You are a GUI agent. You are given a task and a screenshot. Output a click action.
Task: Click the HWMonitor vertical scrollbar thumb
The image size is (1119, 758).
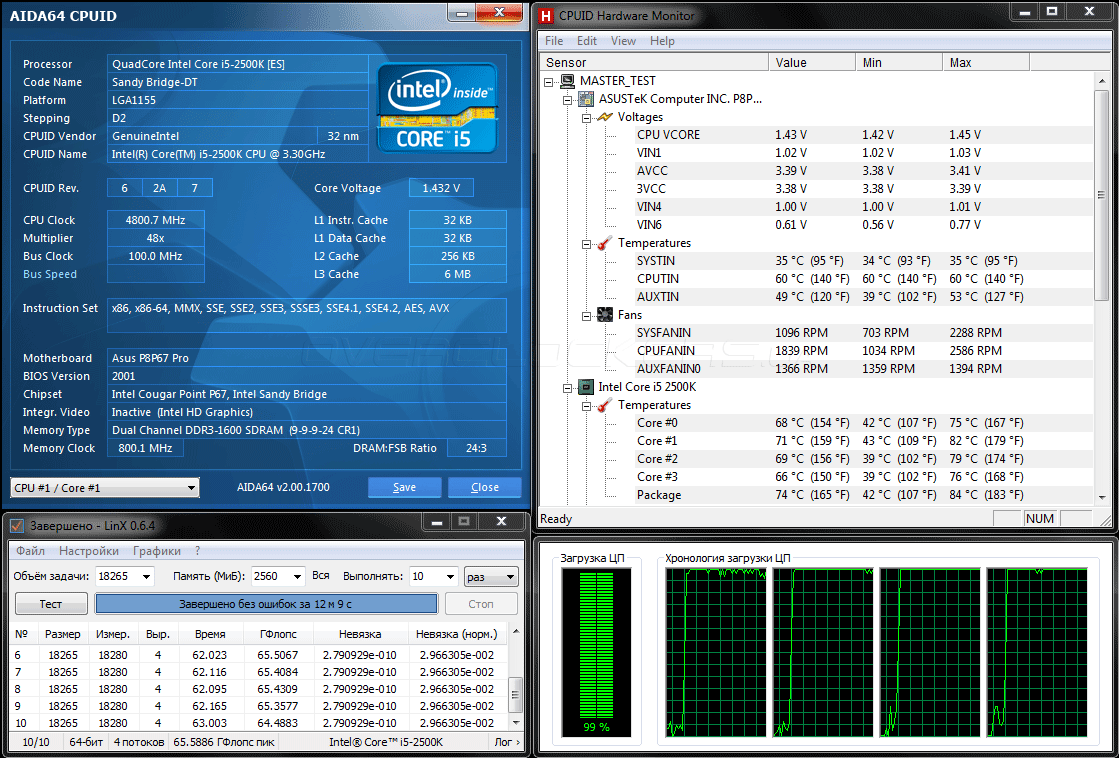point(1101,195)
